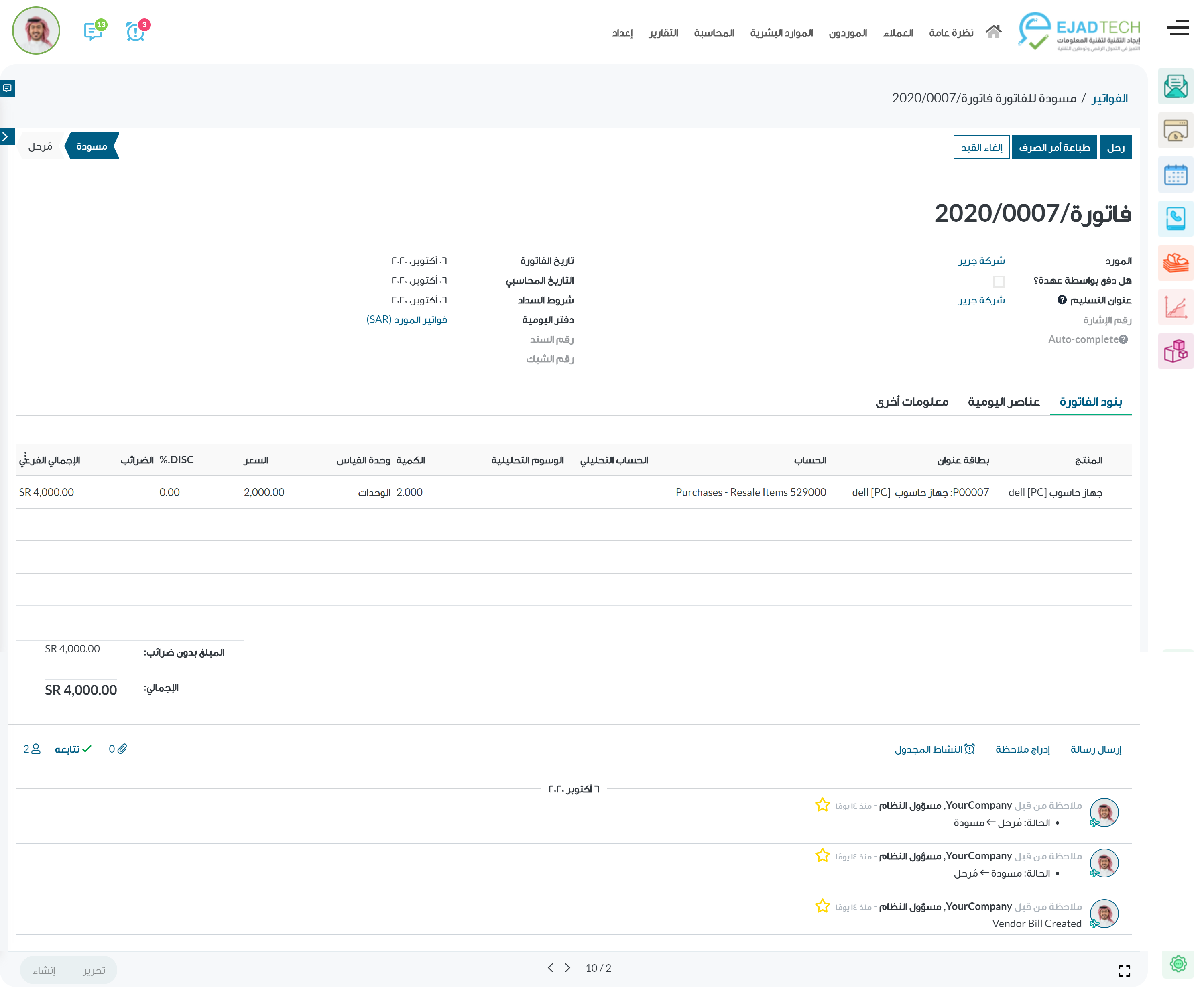This screenshot has width=1204, height=987.
Task: Open the alarm activities icon with badge 3
Action: [x=135, y=31]
